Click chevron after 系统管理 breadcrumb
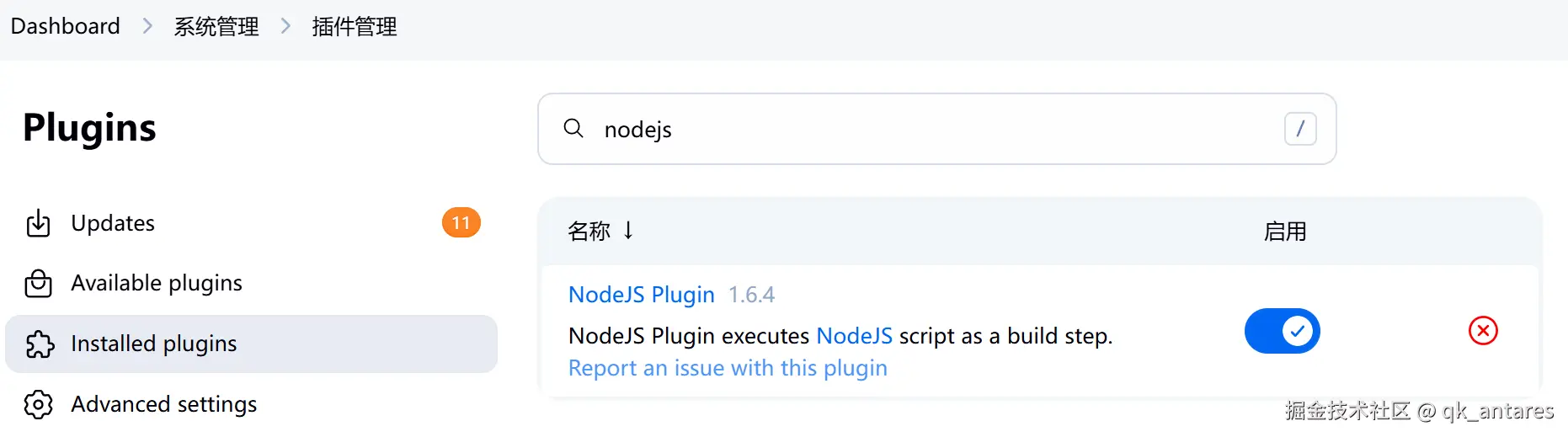 [285, 26]
